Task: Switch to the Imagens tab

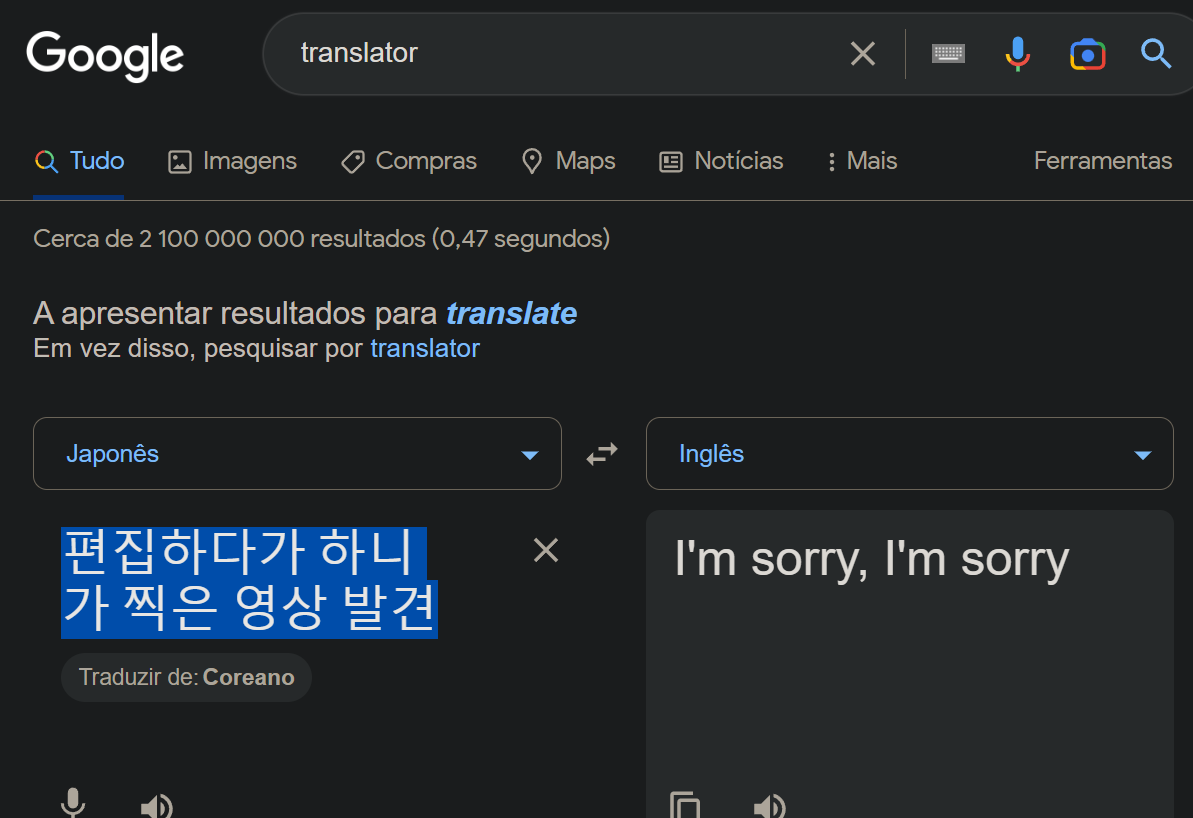Action: point(232,161)
